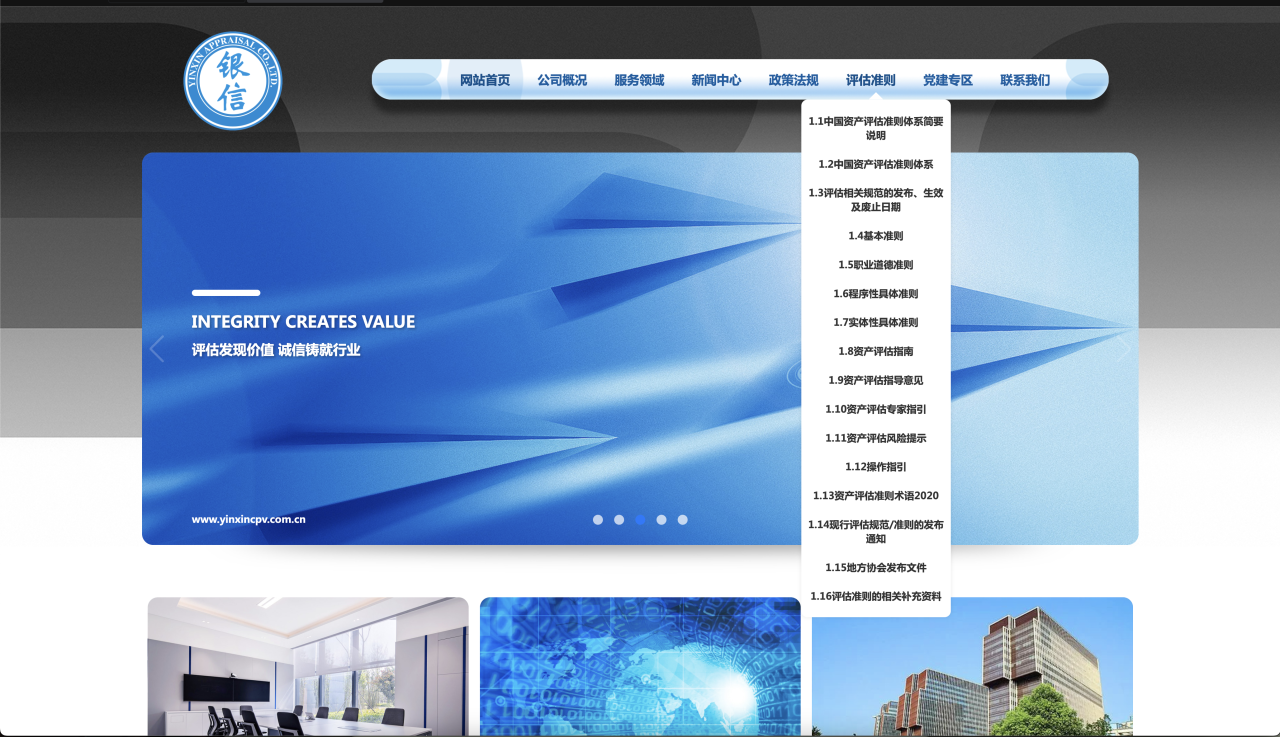Image resolution: width=1280 pixels, height=737 pixels.
Task: Go to 新闻中心 in the nav bar
Action: coord(716,80)
